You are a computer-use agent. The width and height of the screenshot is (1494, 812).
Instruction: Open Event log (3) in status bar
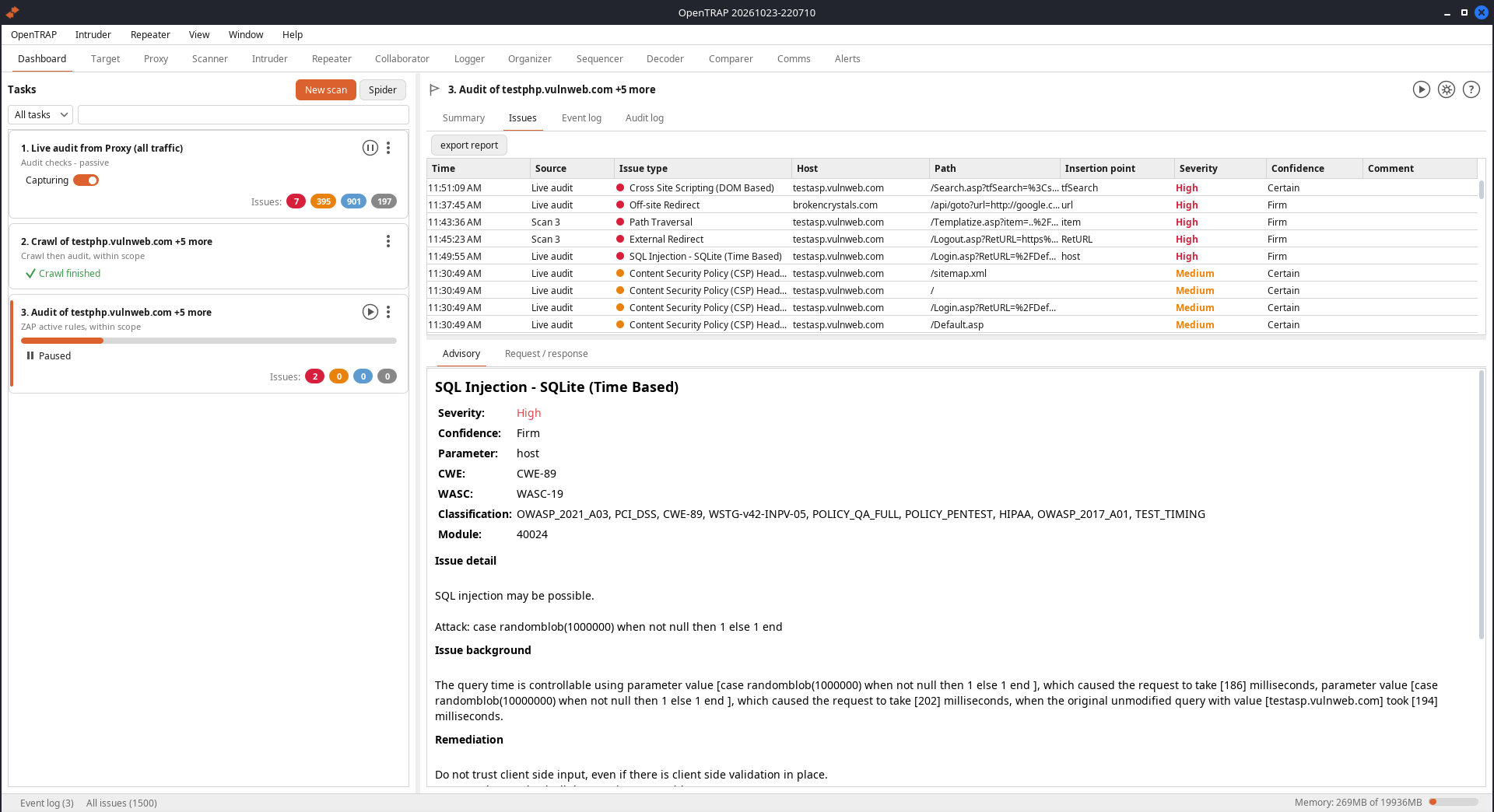pos(47,803)
